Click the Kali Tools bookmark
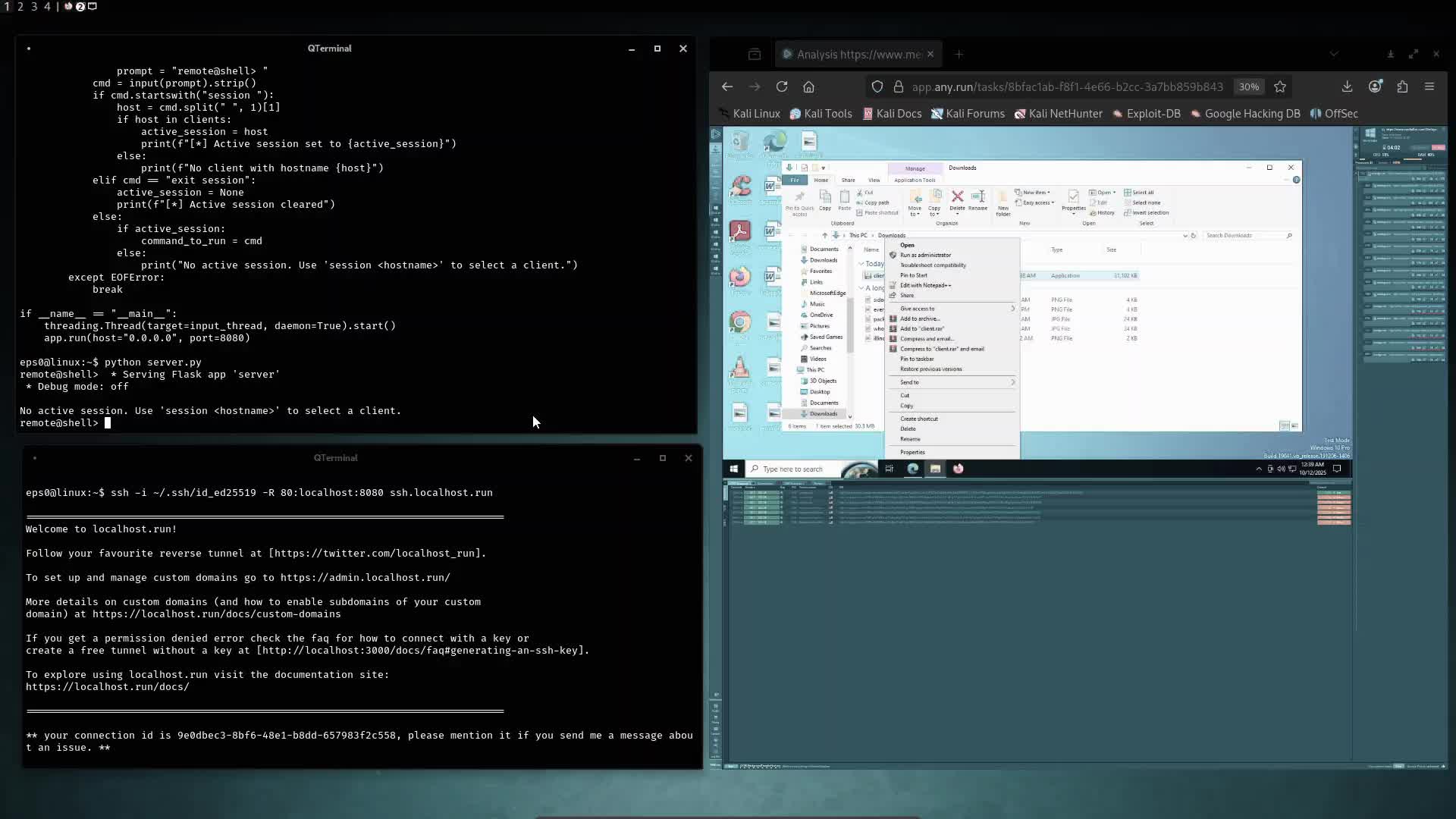Screen dimensions: 1456x819 821,114
